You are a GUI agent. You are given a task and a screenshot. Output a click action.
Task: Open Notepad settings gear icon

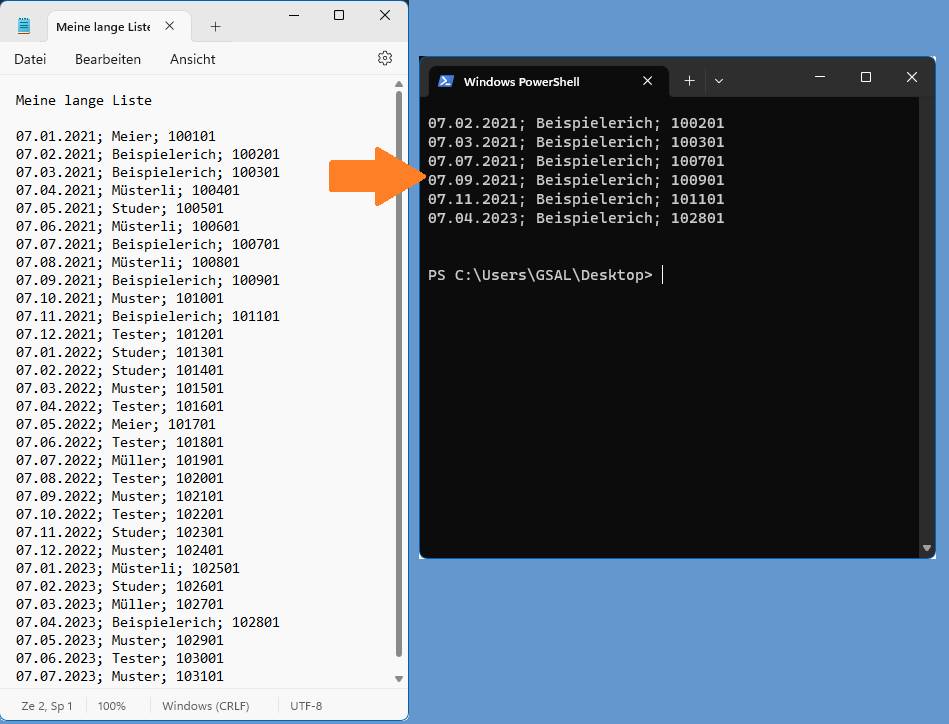coord(385,58)
